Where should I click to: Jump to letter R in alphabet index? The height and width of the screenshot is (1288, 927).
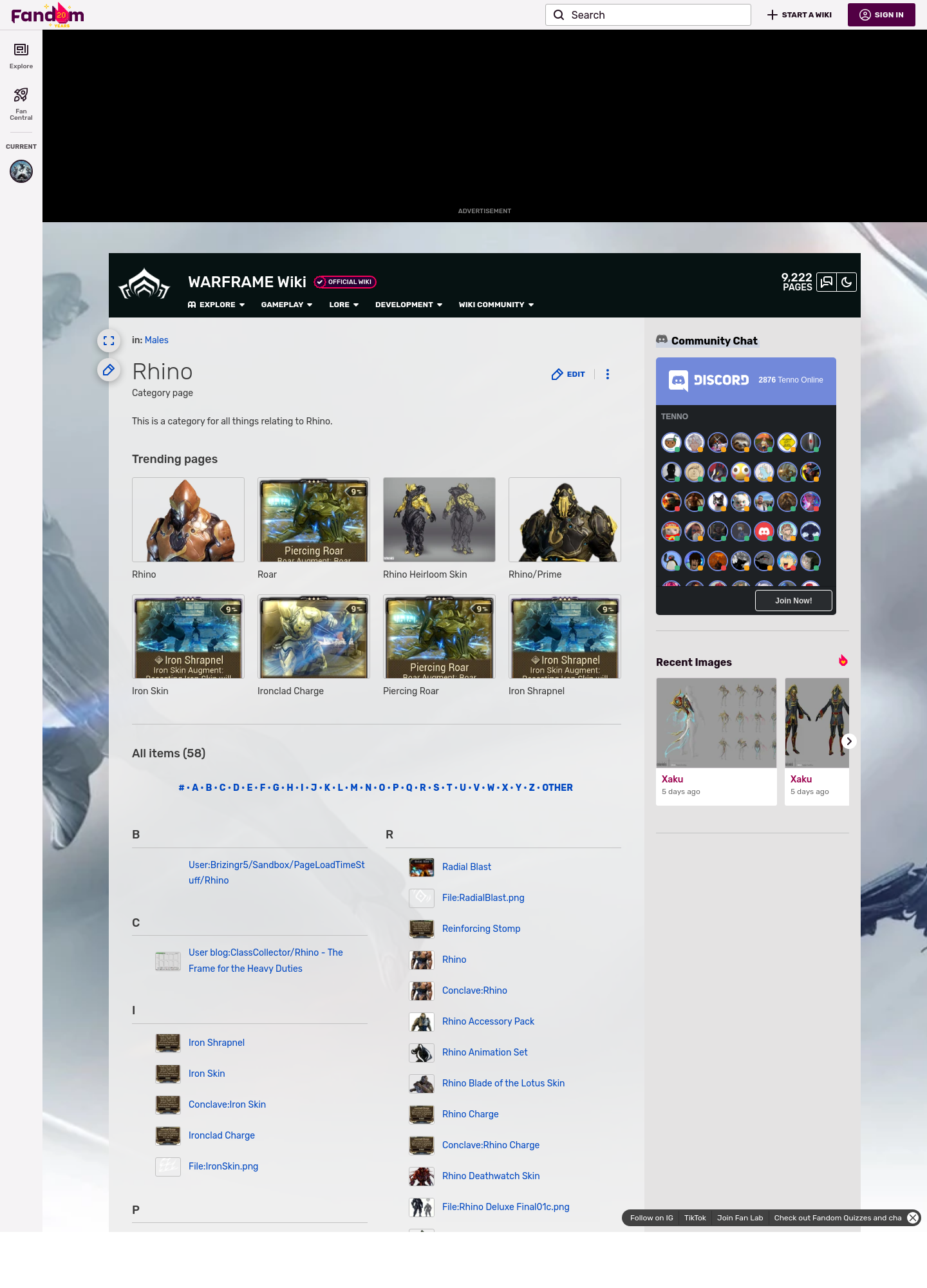(x=423, y=788)
